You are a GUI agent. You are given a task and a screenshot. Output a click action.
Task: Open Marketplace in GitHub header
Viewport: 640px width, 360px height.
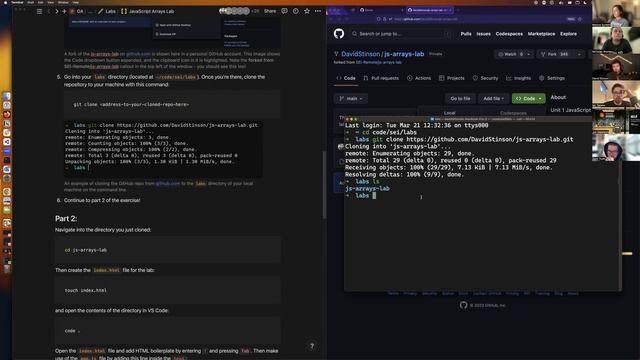point(541,34)
